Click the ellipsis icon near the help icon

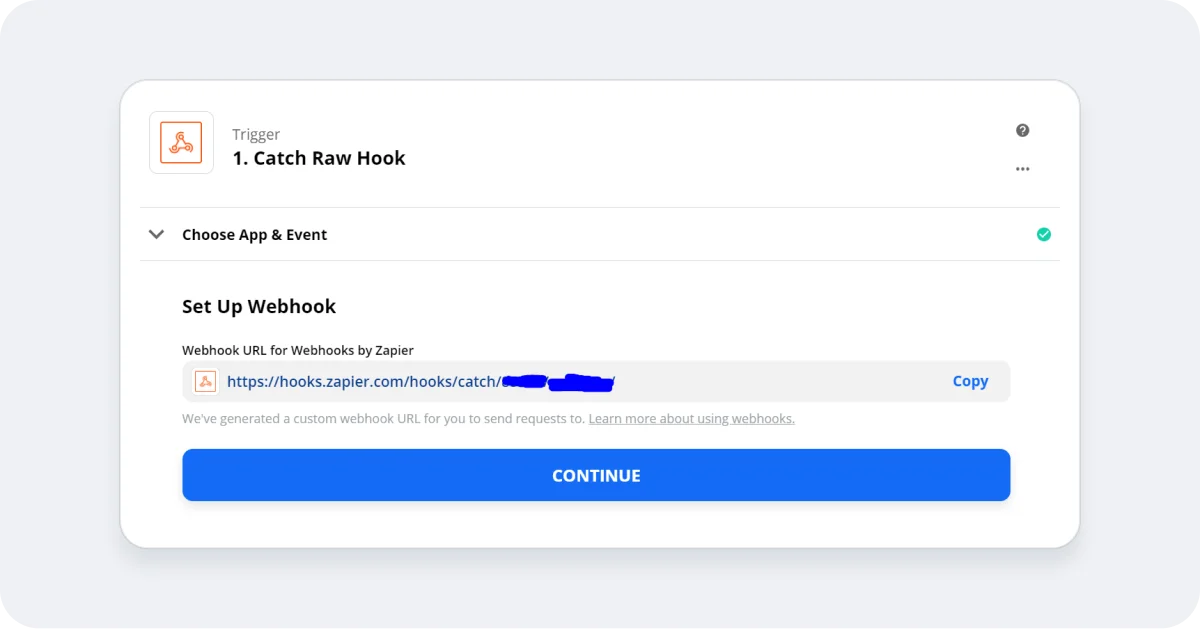(x=1022, y=168)
